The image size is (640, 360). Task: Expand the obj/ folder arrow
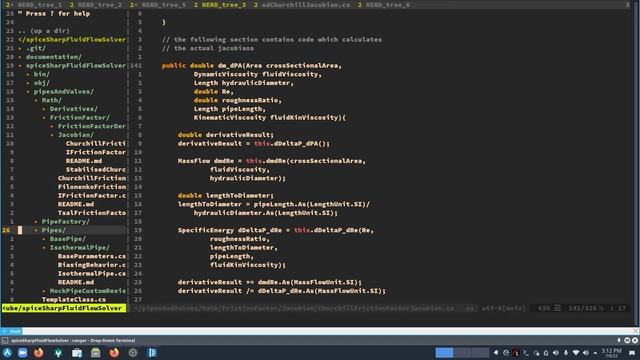tap(28, 83)
